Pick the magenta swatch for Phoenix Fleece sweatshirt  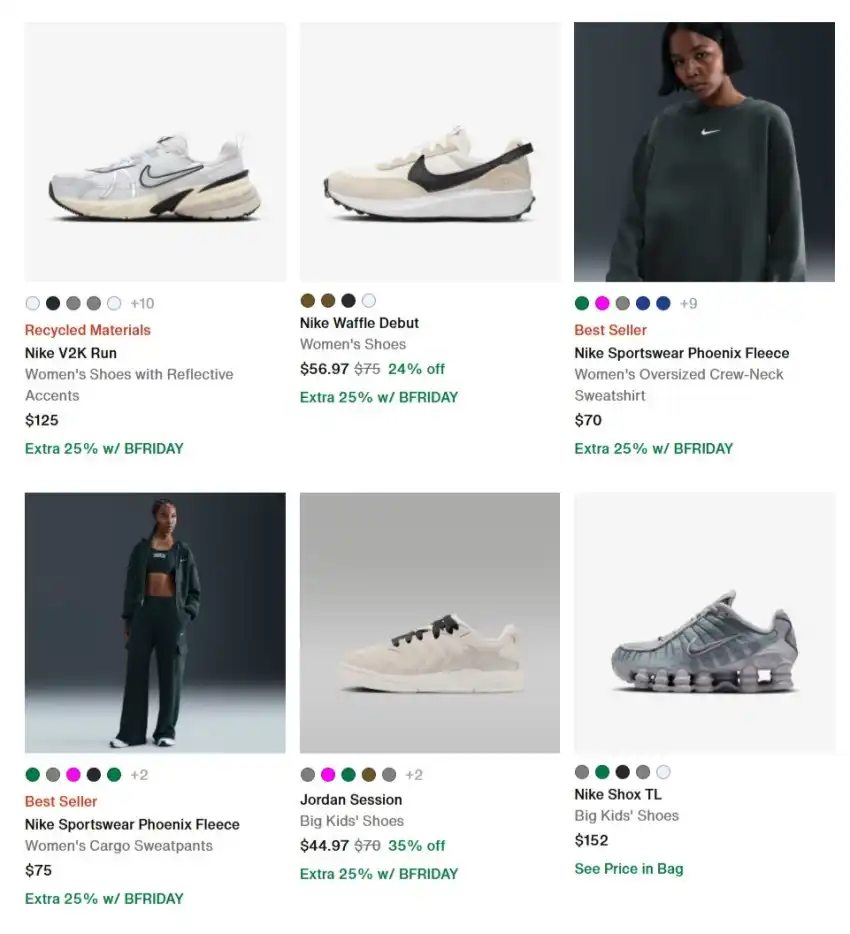[602, 303]
